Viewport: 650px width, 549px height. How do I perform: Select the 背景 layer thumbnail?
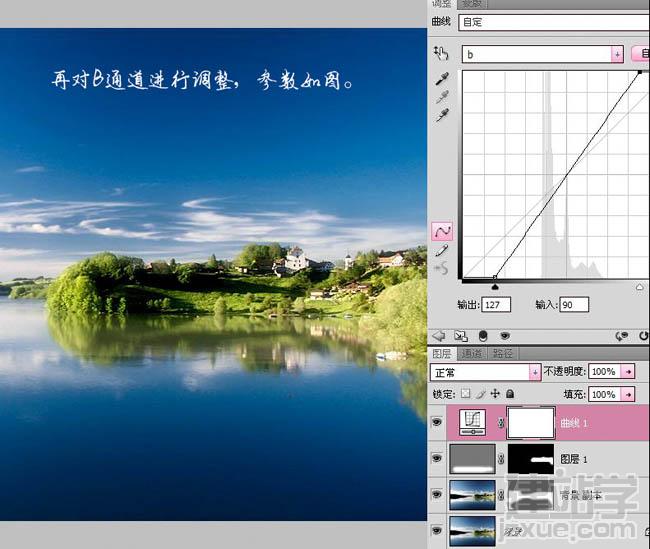pyautogui.click(x=473, y=531)
